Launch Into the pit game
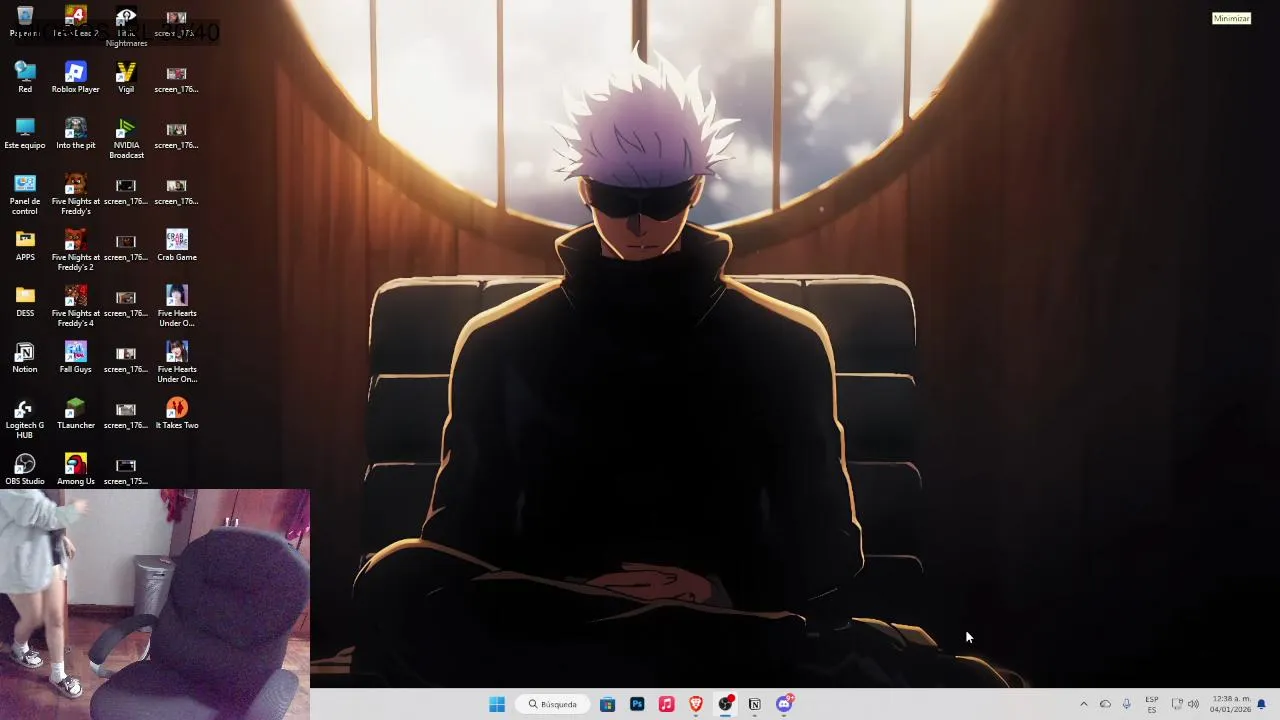 pyautogui.click(x=76, y=134)
